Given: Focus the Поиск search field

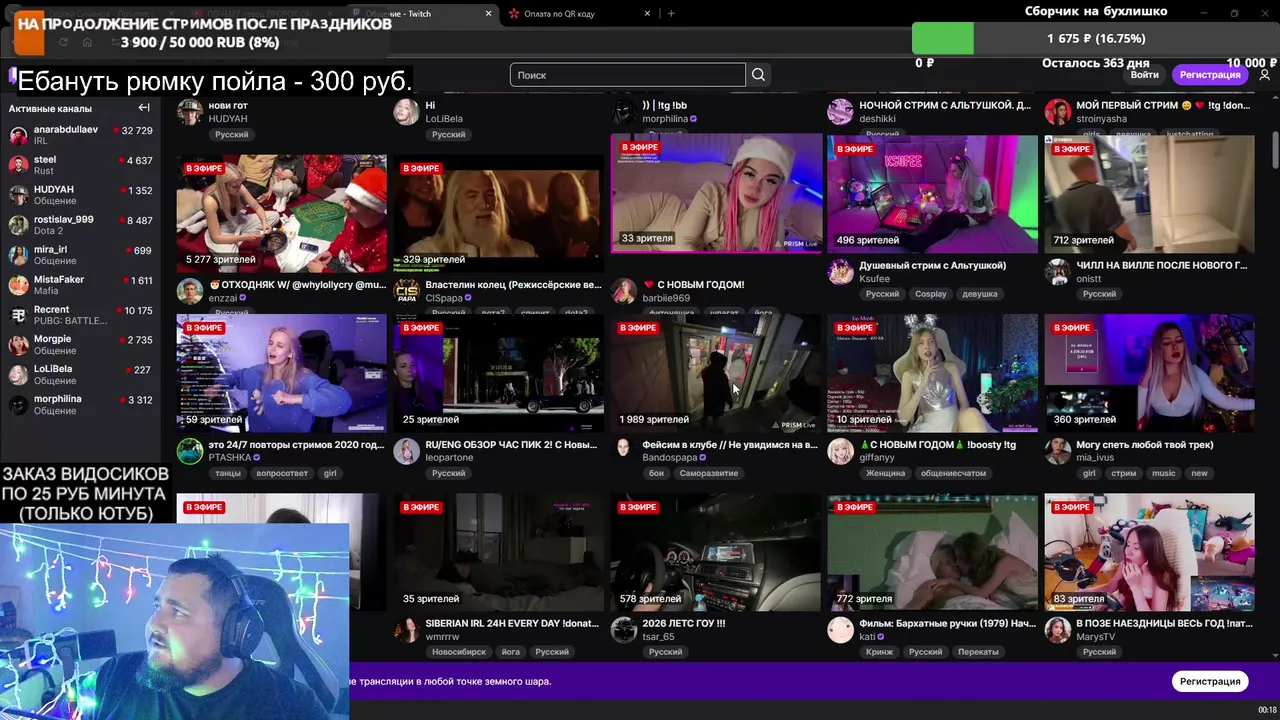Looking at the screenshot, I should [628, 75].
